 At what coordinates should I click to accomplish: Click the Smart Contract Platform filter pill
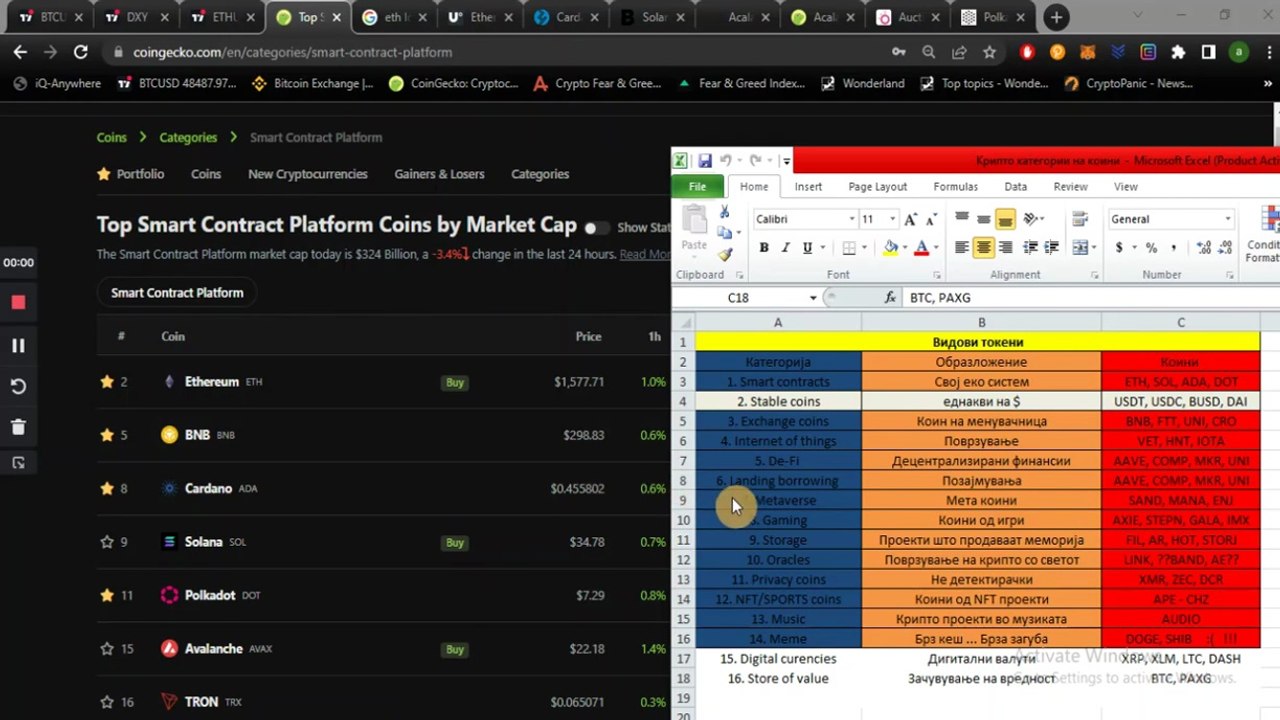coord(177,293)
